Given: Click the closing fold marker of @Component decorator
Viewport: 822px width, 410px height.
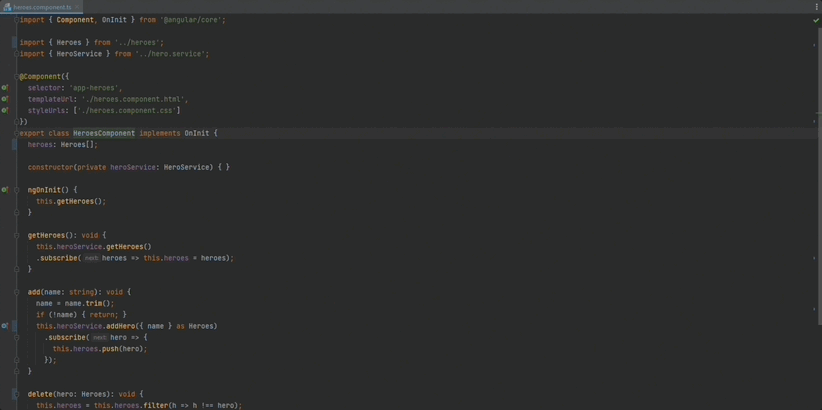Looking at the screenshot, I should [16, 122].
